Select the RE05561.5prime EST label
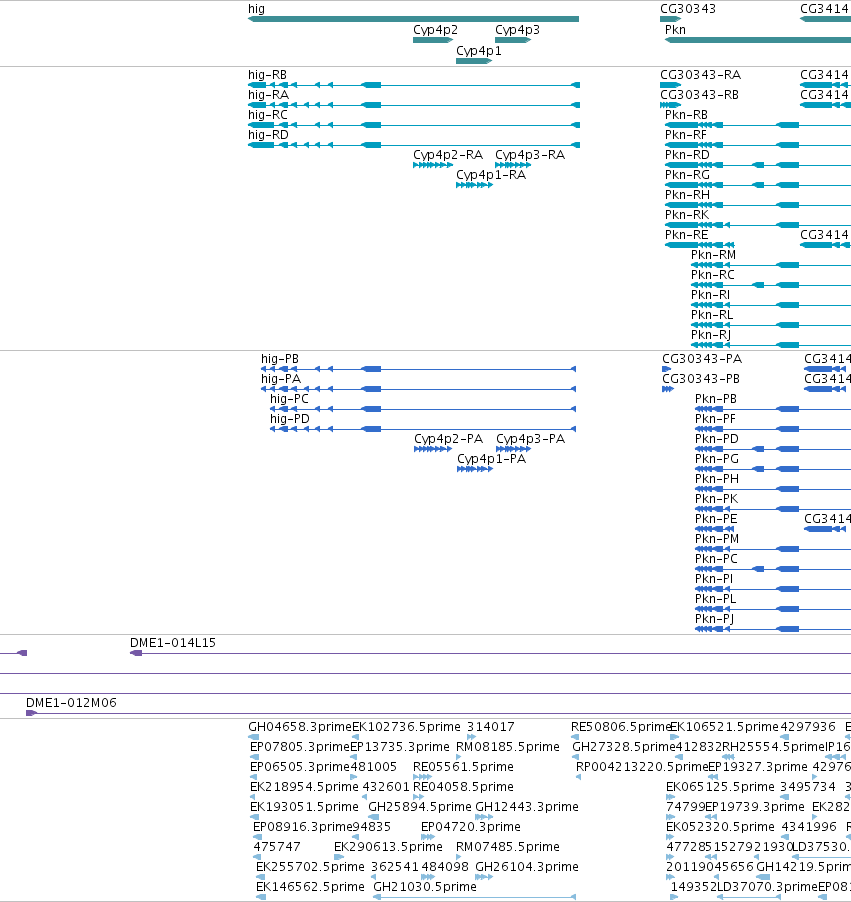This screenshot has width=851, height=902. point(463,767)
